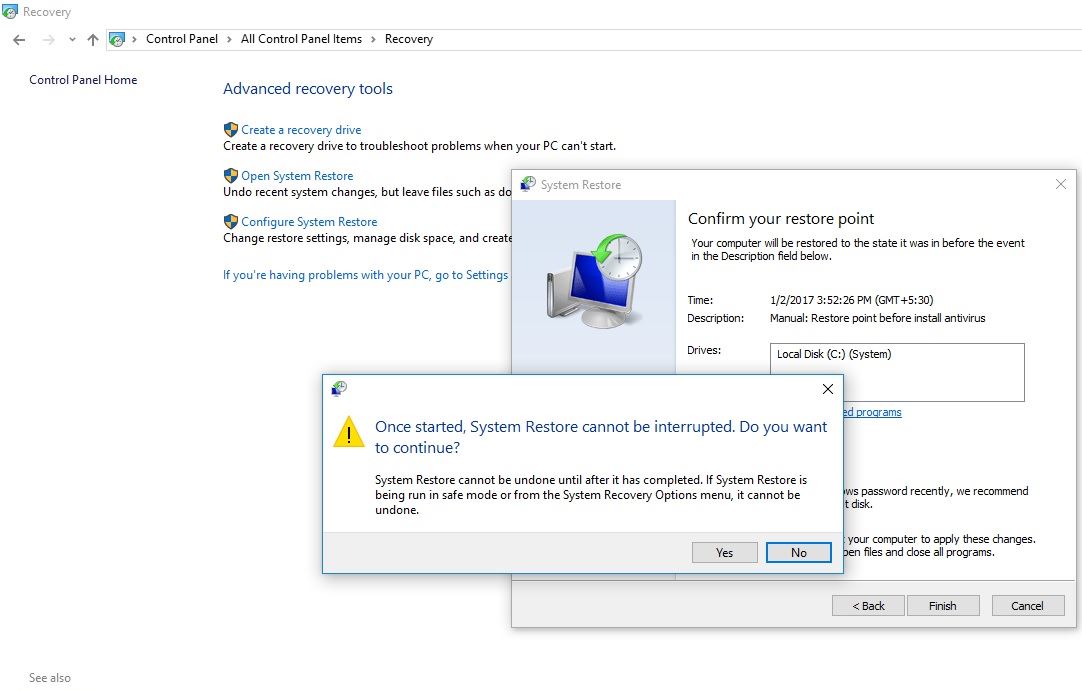Select Control Panel Home in the sidebar
Screen dimensions: 1082x691
pyautogui.click(x=83, y=79)
